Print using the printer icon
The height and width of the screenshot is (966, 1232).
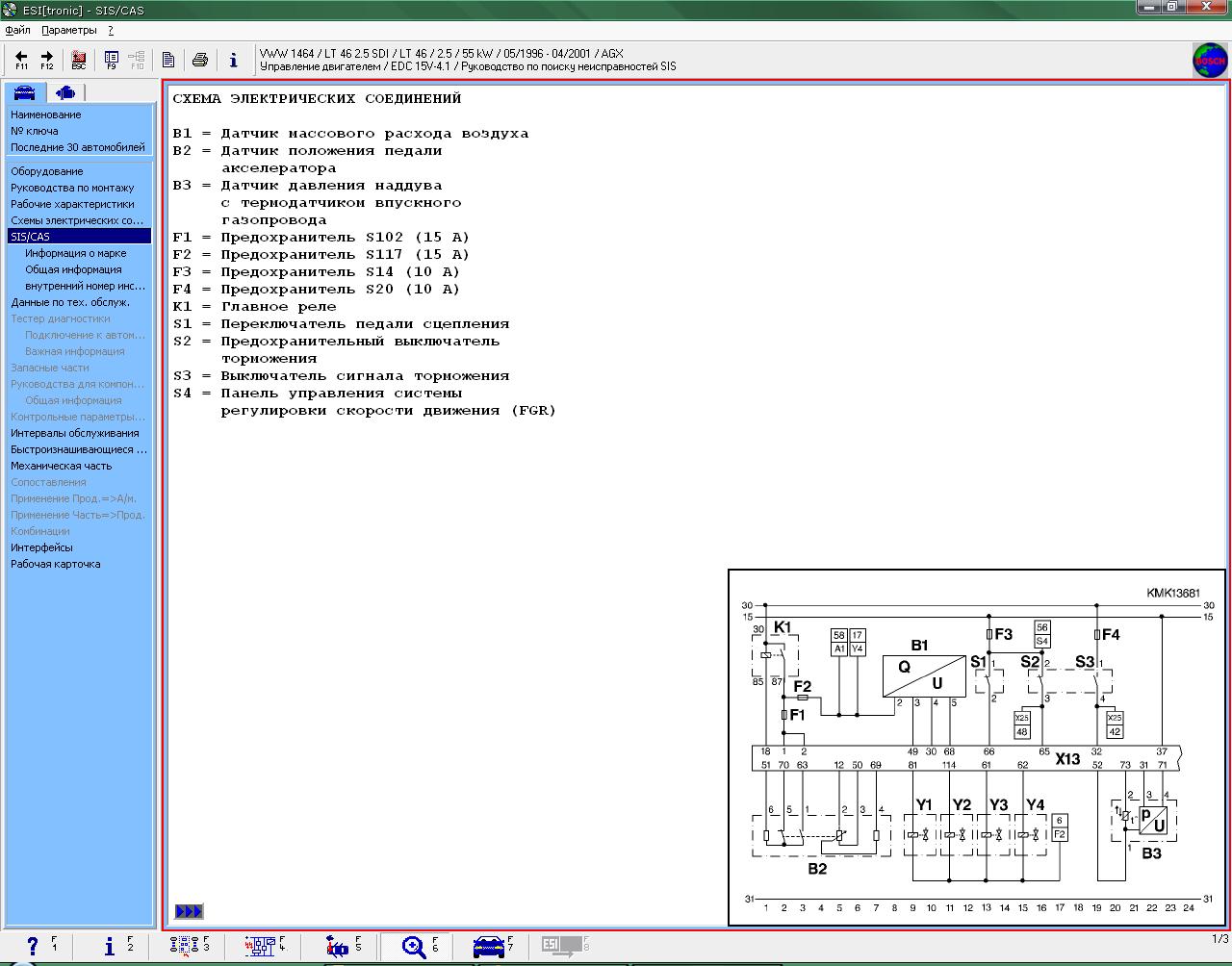(200, 60)
